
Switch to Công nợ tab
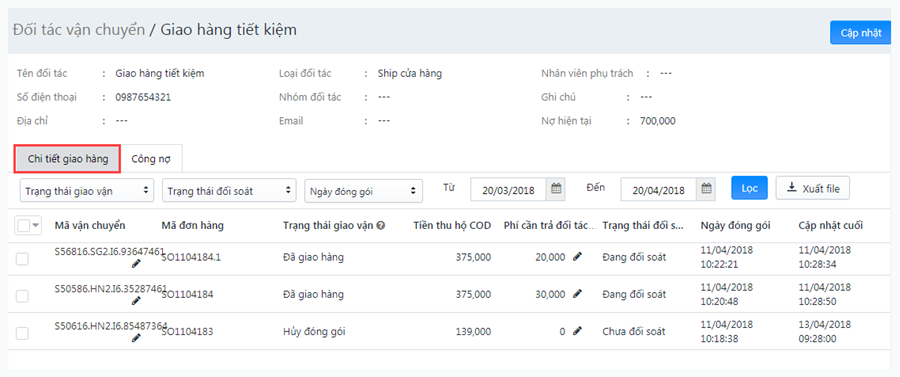click(151, 159)
